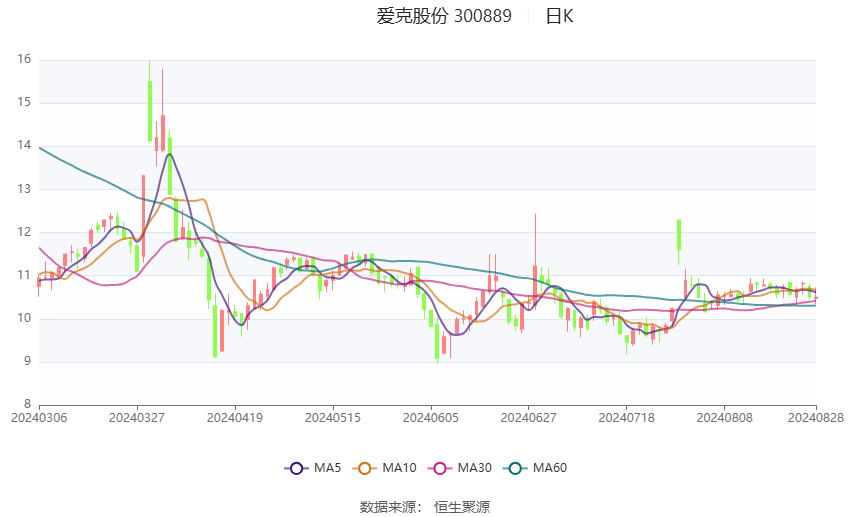Click the chart title 爱克股份 300889

(444, 16)
